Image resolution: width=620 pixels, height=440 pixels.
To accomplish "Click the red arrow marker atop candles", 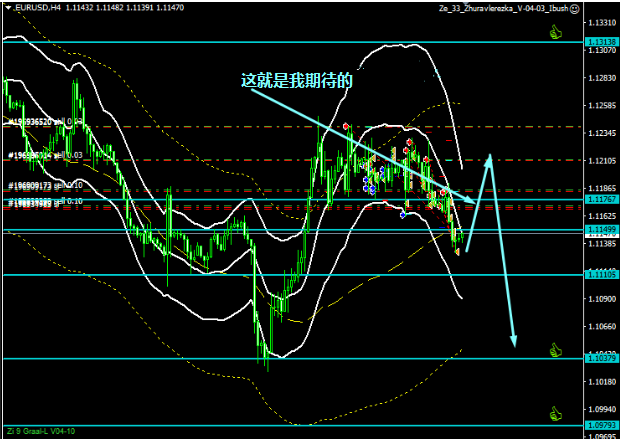I will point(346,126).
